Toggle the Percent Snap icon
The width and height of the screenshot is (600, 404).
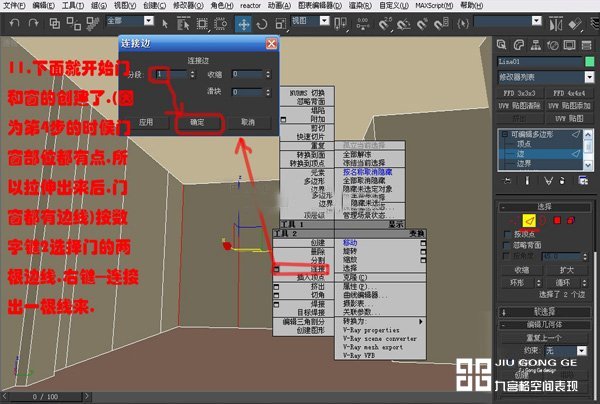coord(422,24)
